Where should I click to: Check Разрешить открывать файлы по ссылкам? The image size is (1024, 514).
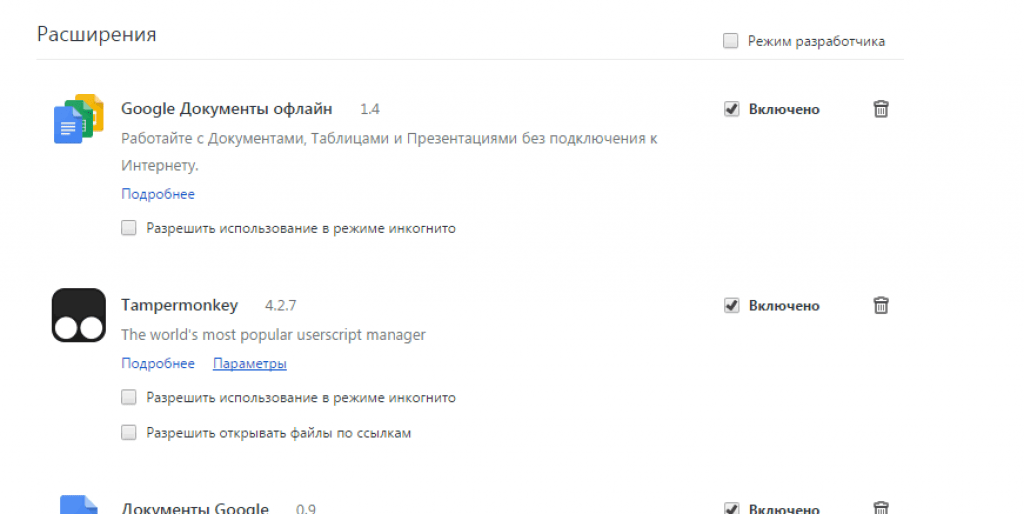coord(129,432)
